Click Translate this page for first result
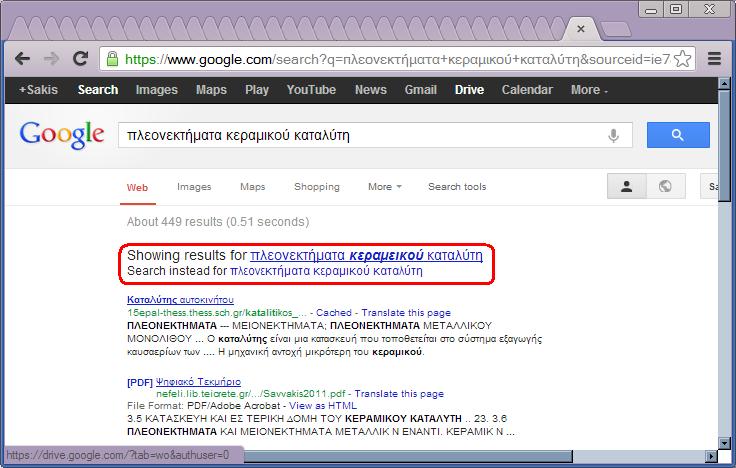The width and height of the screenshot is (736, 468). 406,313
